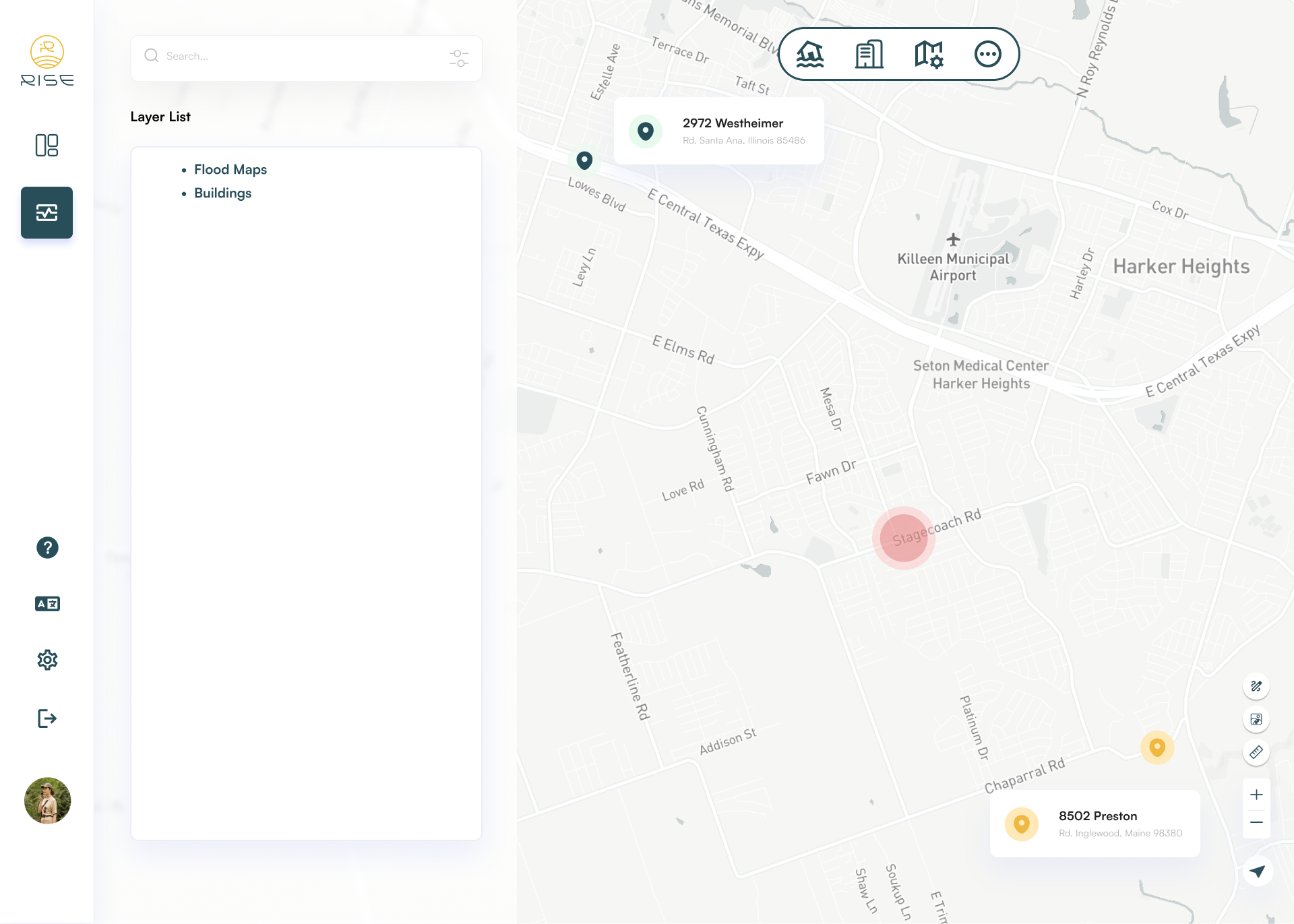Click the red Stagecoach Rd marker
1294x924 pixels.
[904, 538]
